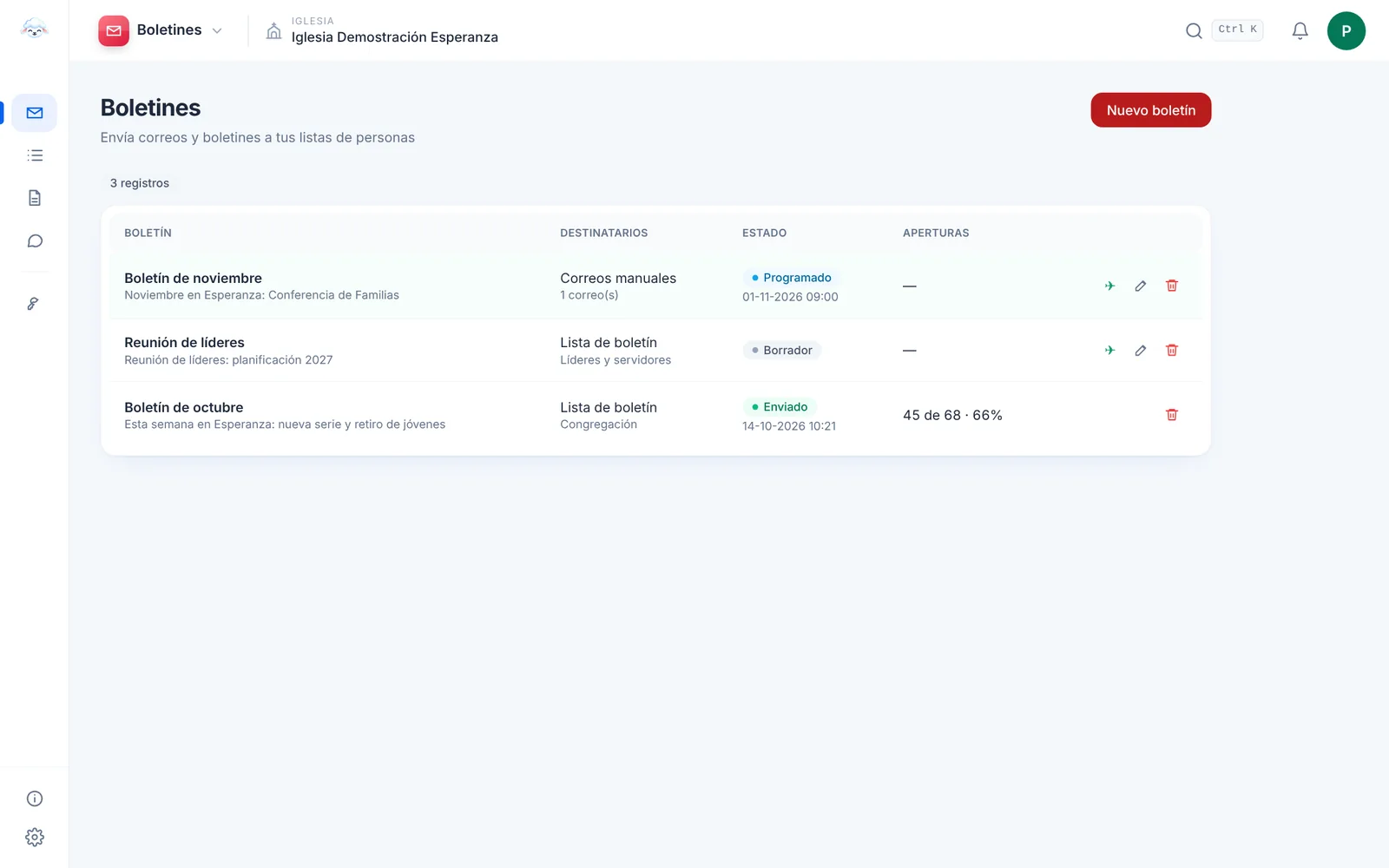Image resolution: width=1389 pixels, height=868 pixels.
Task: Send Boletín de noviembre with plane icon
Action: click(1109, 286)
